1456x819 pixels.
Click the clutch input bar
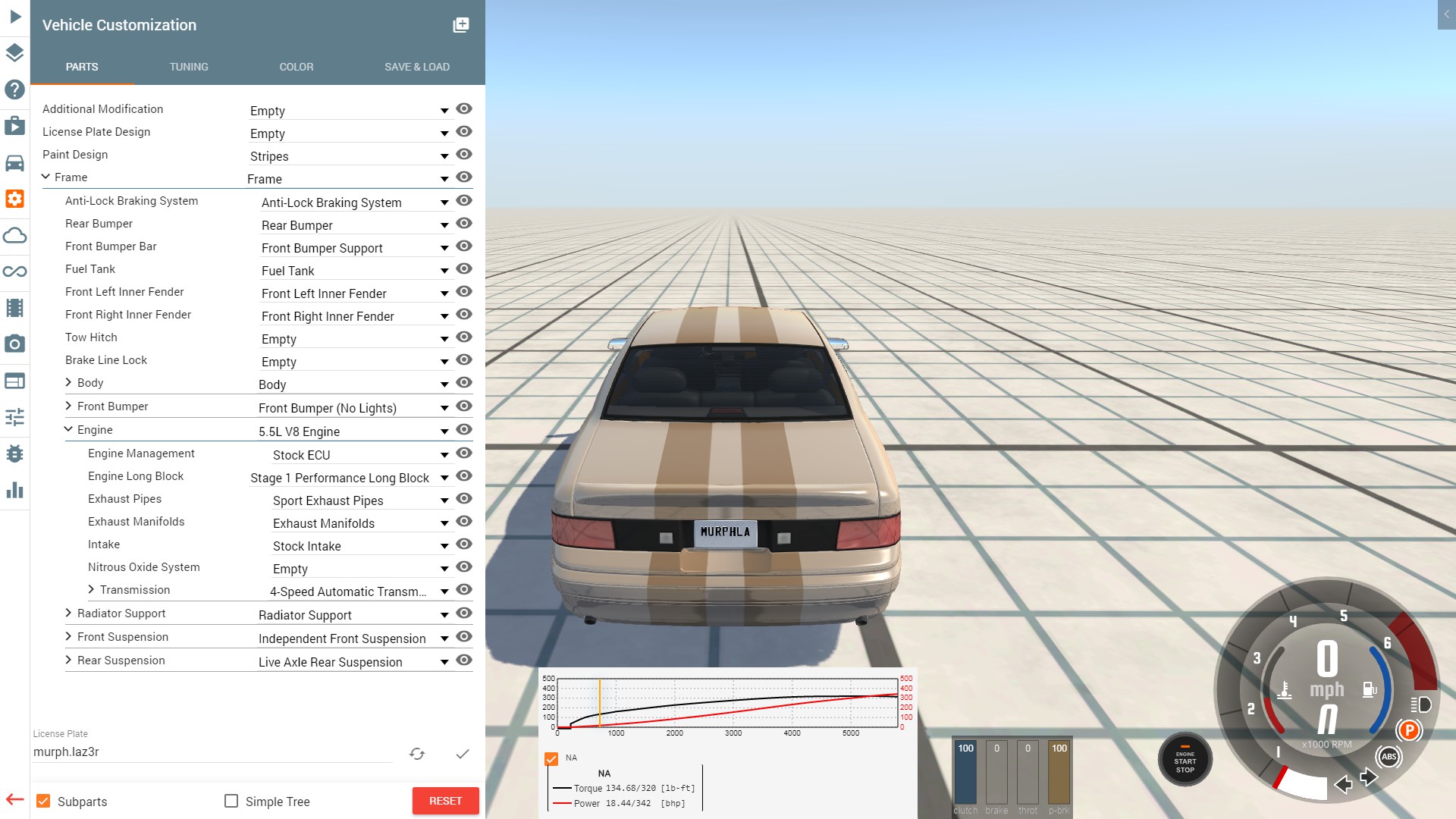coord(965,772)
